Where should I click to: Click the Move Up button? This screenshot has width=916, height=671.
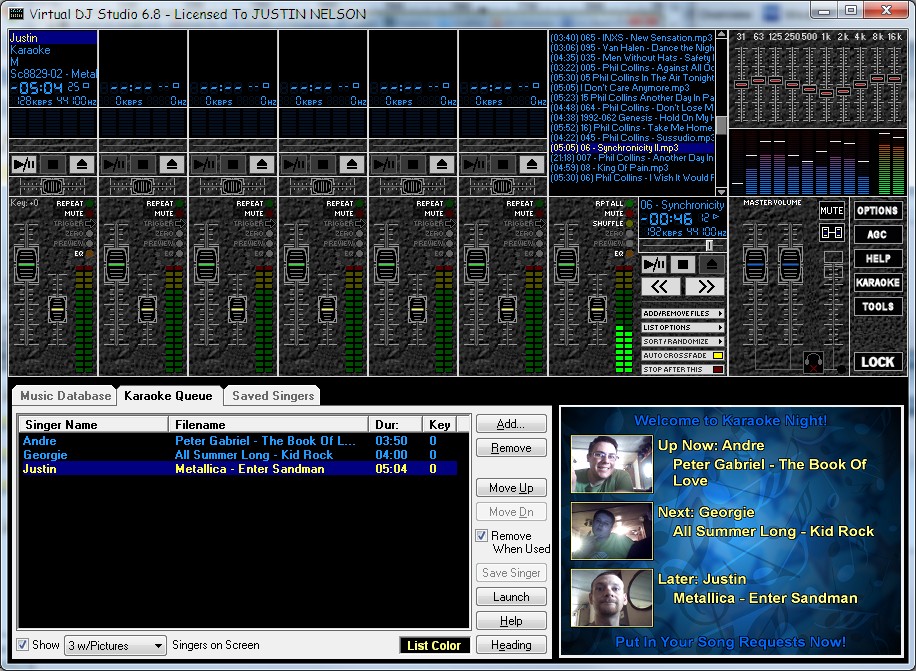coord(511,488)
